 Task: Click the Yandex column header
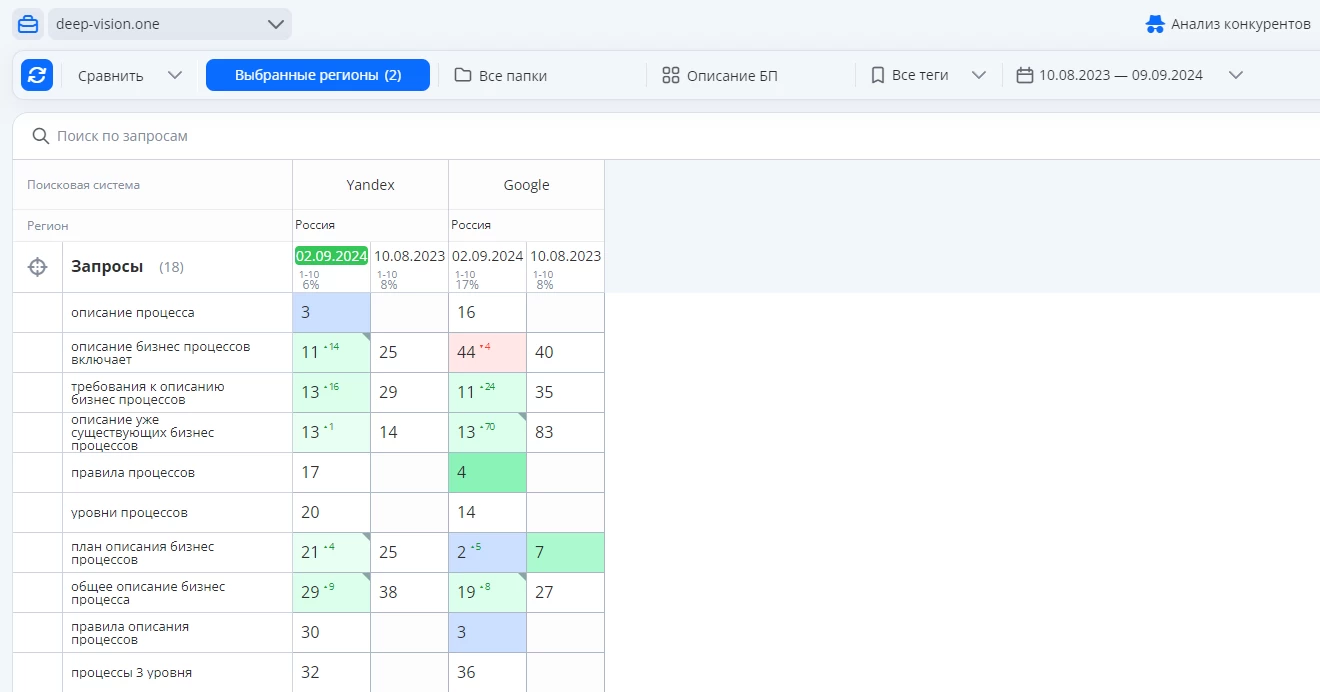pos(370,185)
